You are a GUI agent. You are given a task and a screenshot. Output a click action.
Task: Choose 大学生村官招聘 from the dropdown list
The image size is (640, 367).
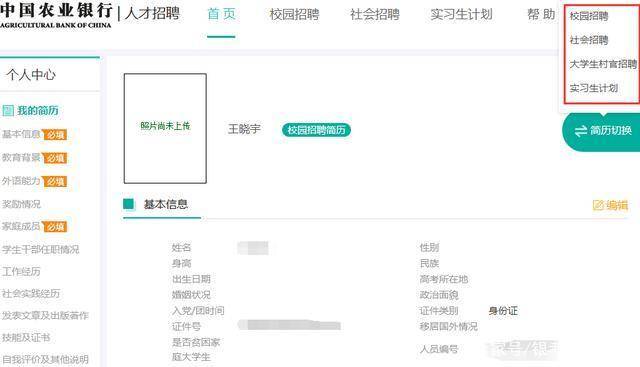tap(603, 64)
